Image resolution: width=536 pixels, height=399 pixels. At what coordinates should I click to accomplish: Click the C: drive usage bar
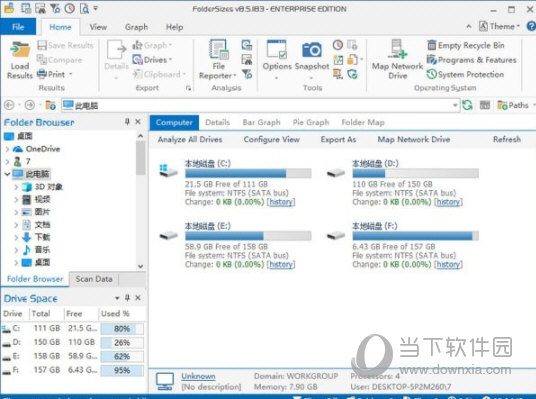pyautogui.click(x=248, y=173)
